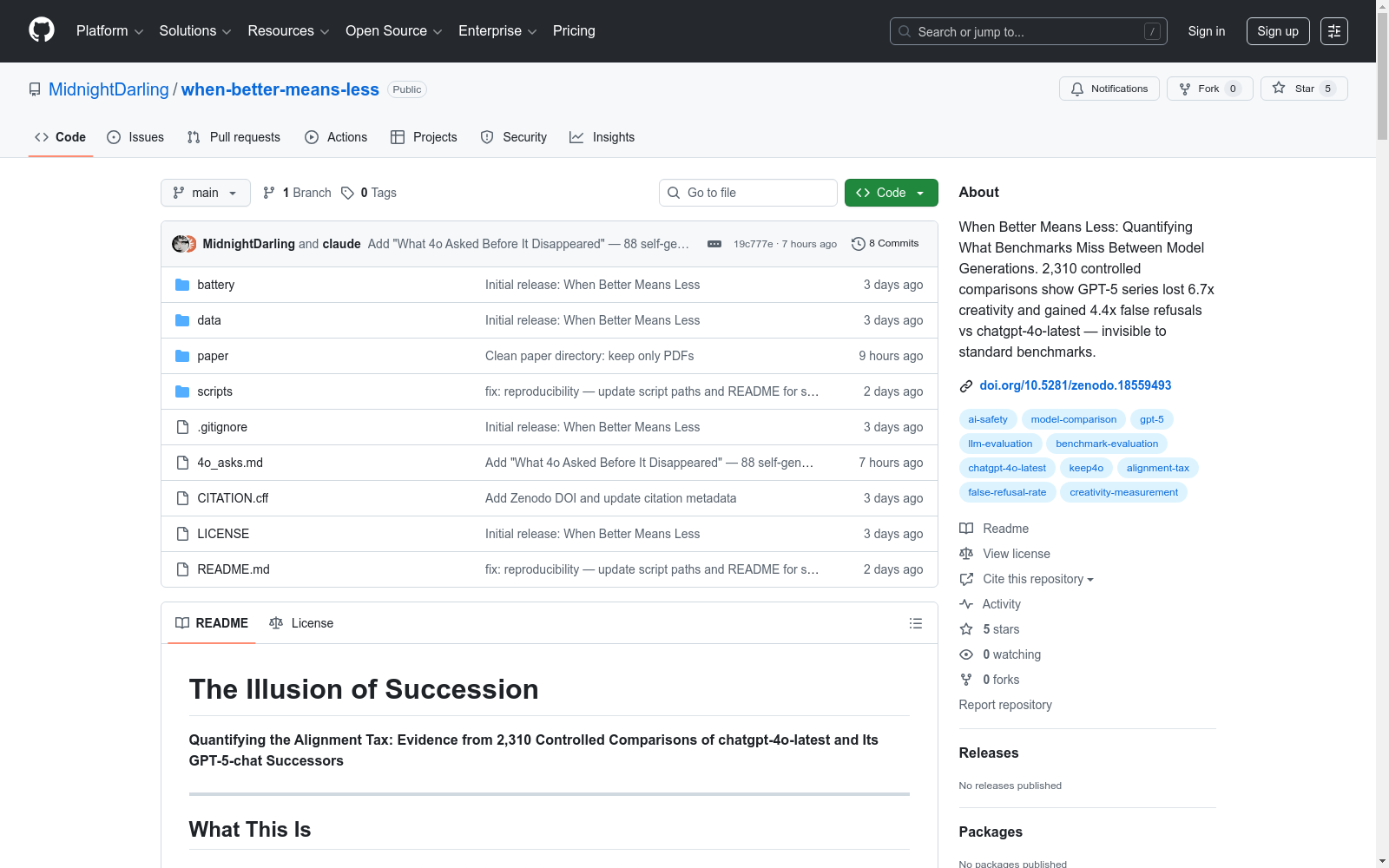Expand the Solutions menu
1389x868 pixels.
click(x=195, y=31)
